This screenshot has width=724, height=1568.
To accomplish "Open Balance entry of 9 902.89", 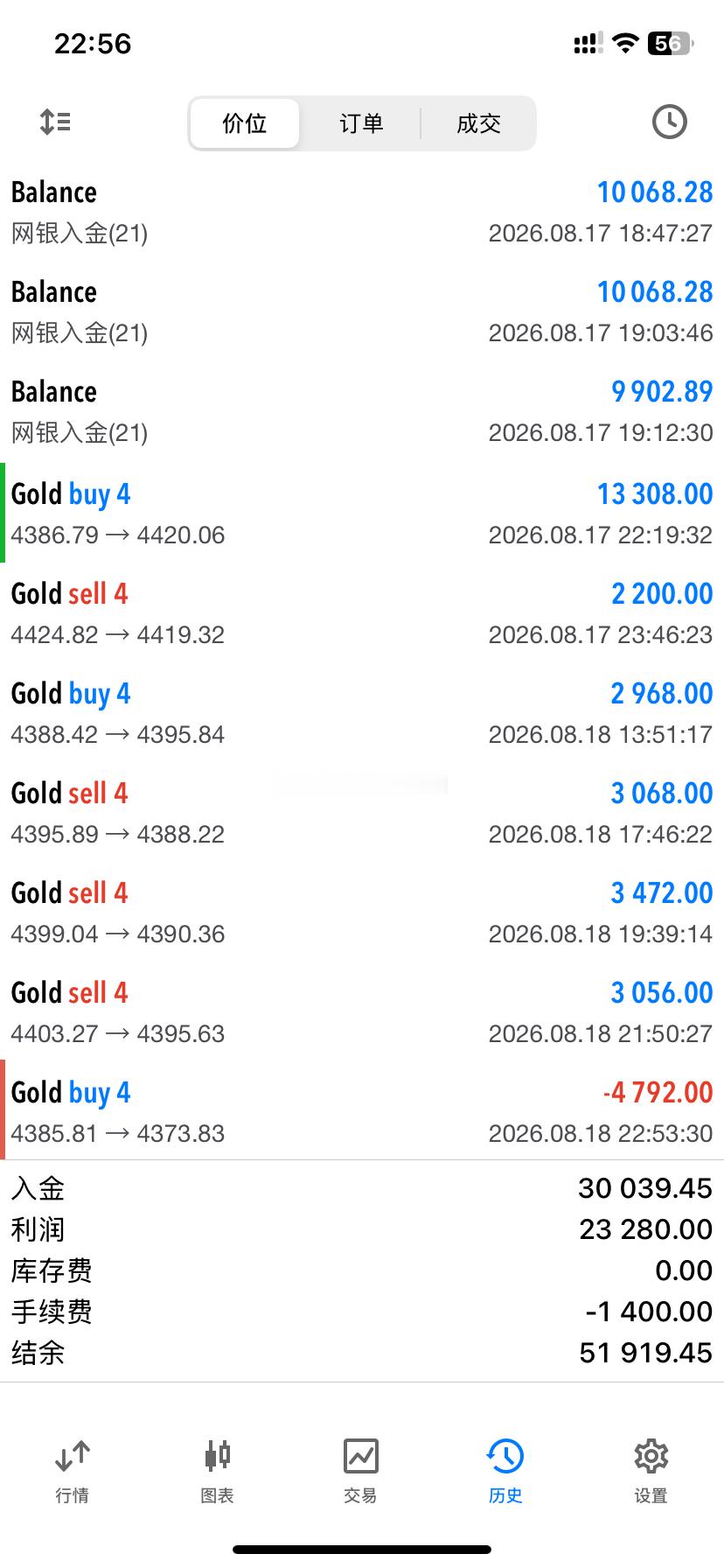I will click(362, 410).
